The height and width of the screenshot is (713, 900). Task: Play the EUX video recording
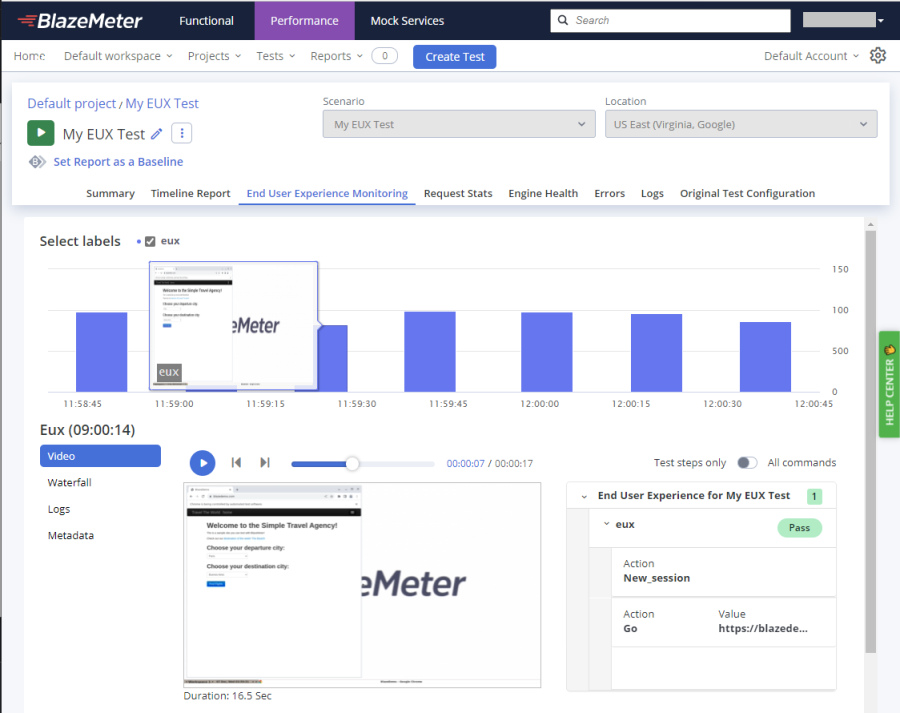tap(202, 462)
